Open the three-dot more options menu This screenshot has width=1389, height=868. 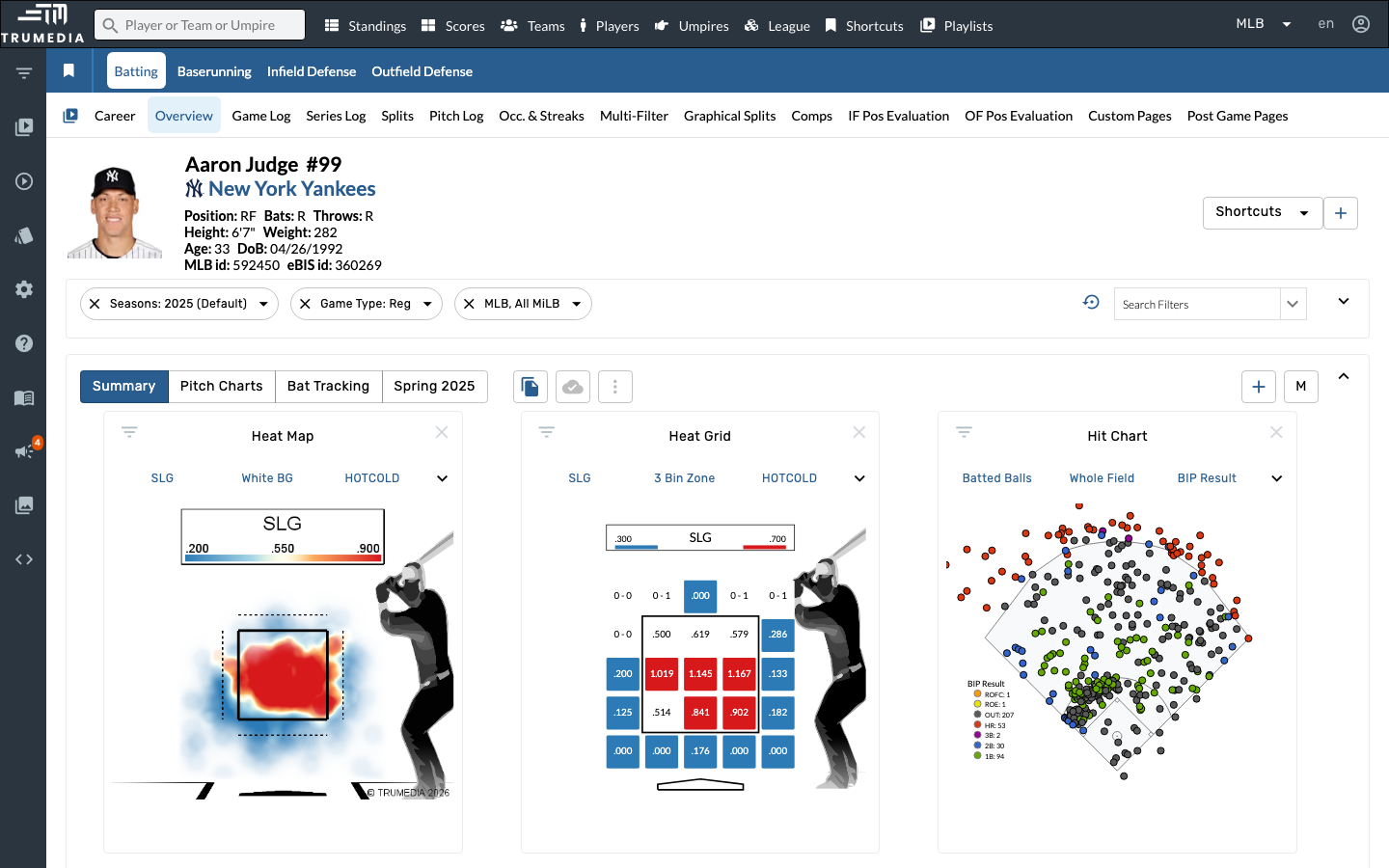[615, 387]
